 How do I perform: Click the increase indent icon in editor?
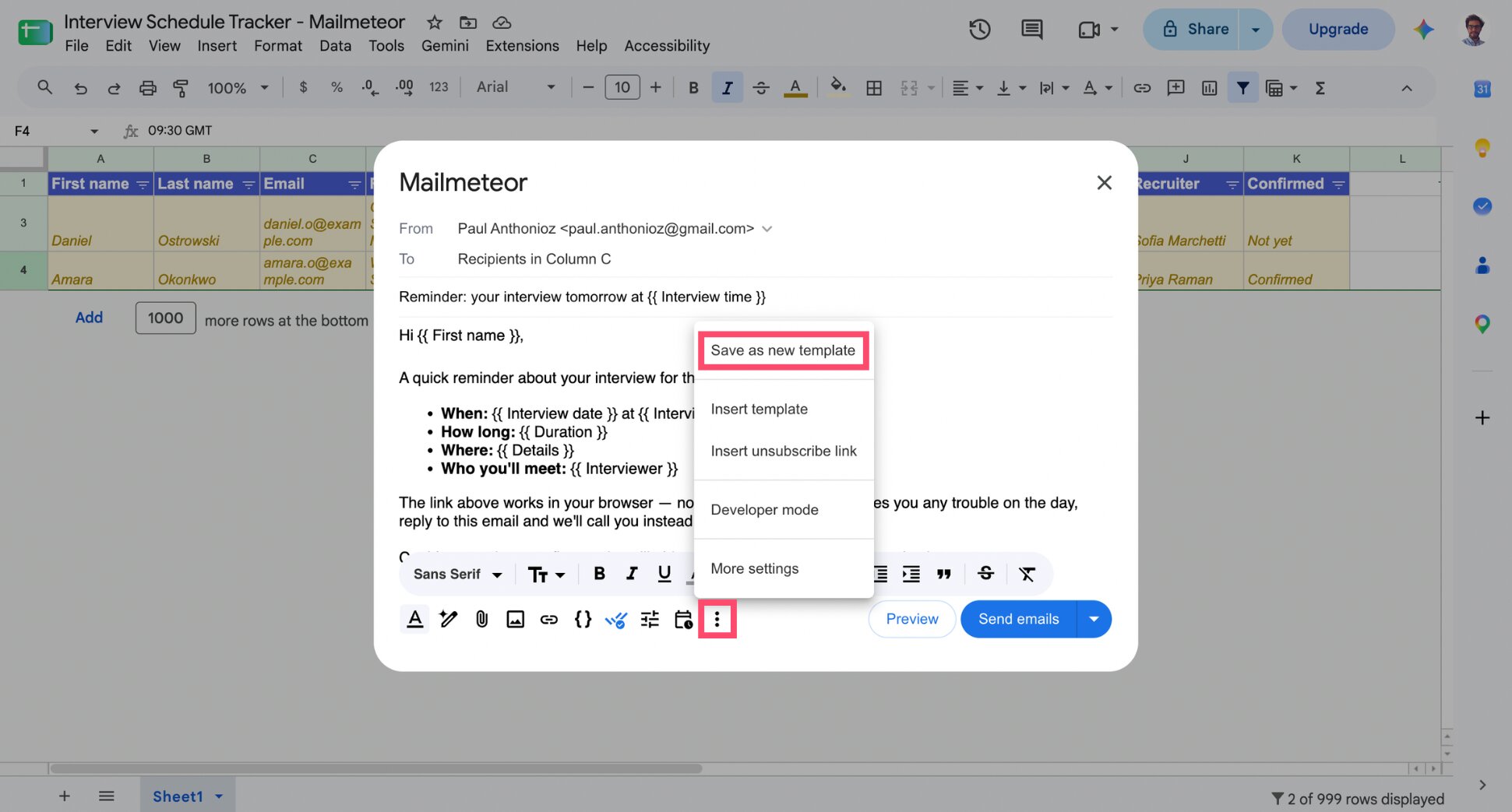point(911,574)
